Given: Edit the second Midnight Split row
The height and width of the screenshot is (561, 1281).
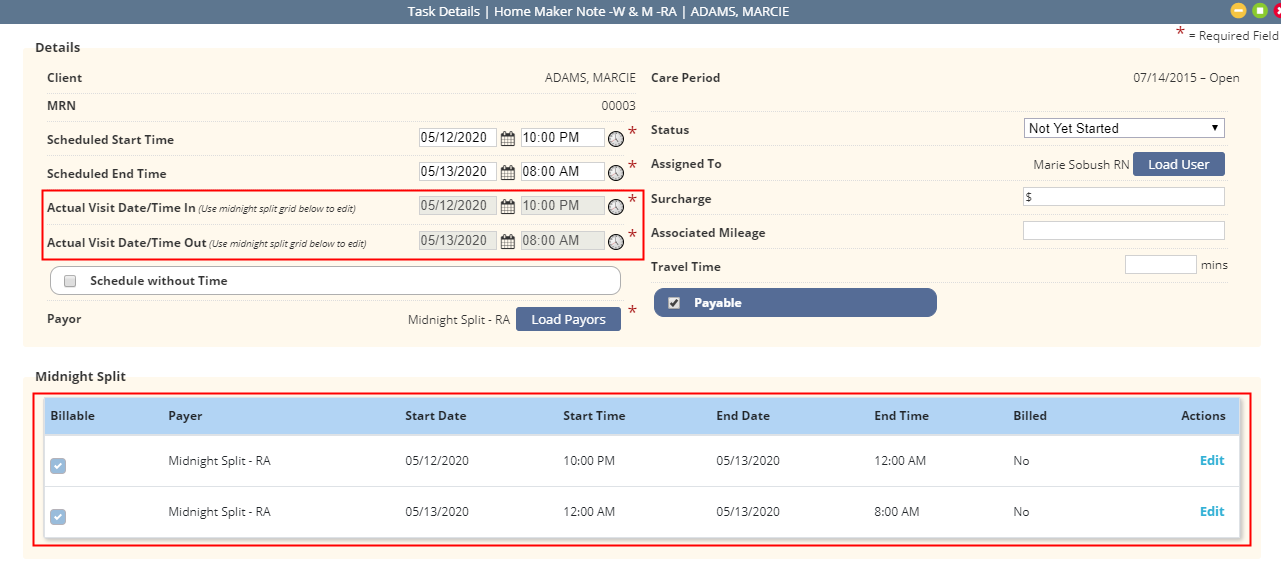Looking at the screenshot, I should [1212, 512].
